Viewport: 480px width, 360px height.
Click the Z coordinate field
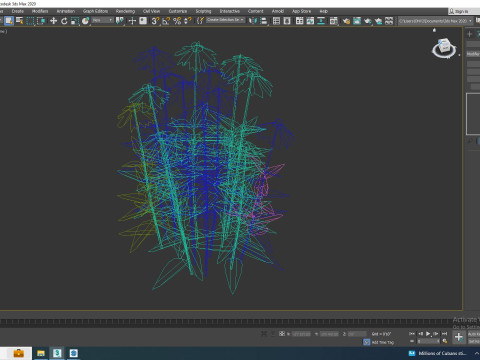(x=357, y=334)
